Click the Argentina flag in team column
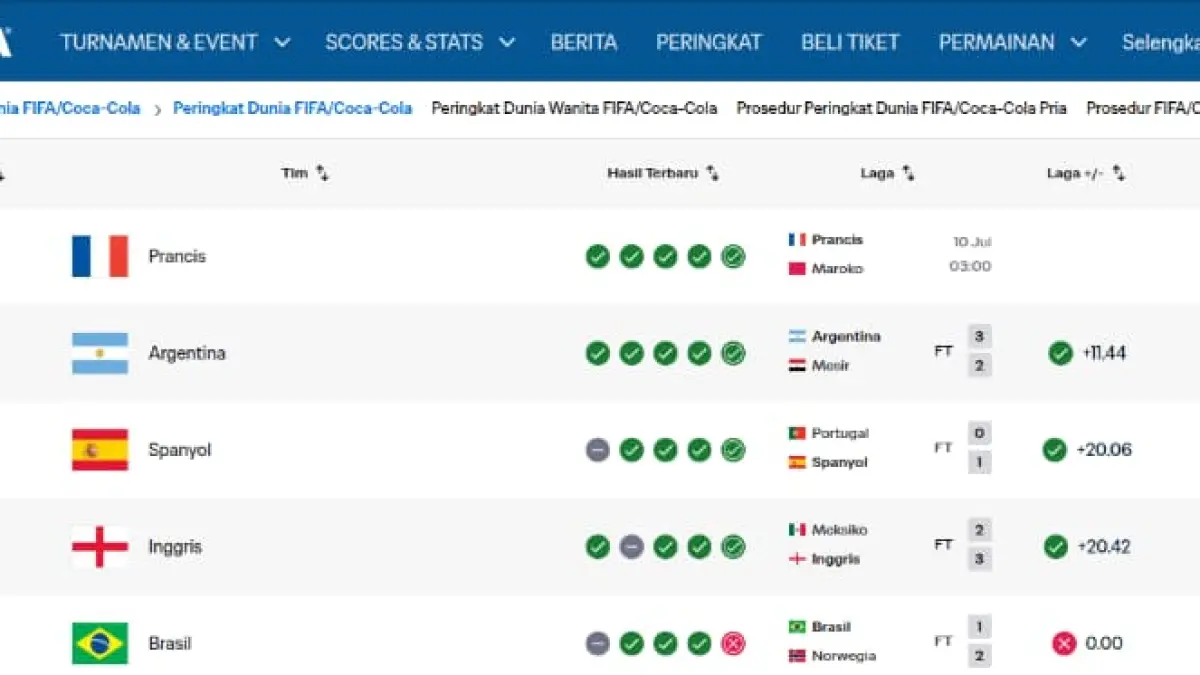 pyautogui.click(x=100, y=353)
